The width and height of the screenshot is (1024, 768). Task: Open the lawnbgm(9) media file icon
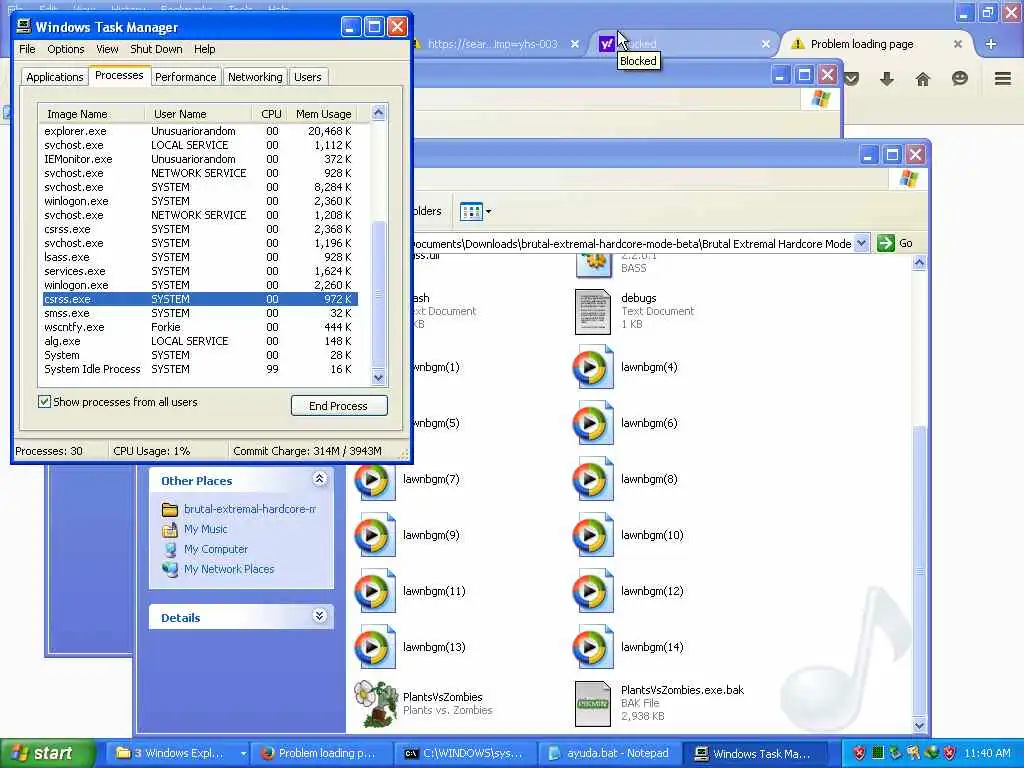click(374, 536)
